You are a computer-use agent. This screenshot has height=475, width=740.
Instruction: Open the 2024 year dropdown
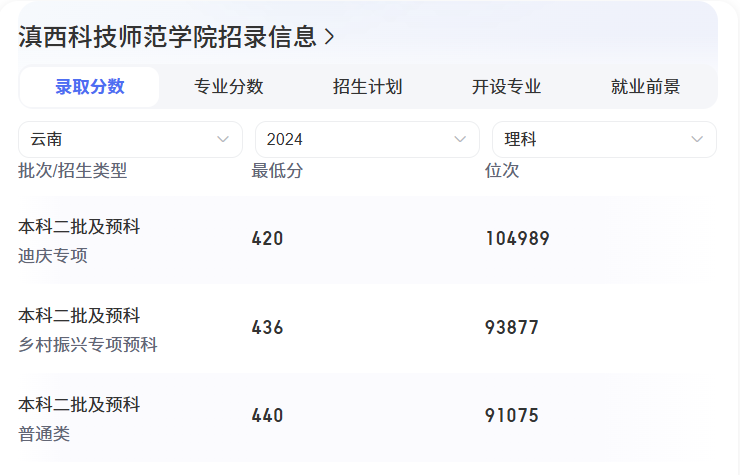click(x=367, y=139)
